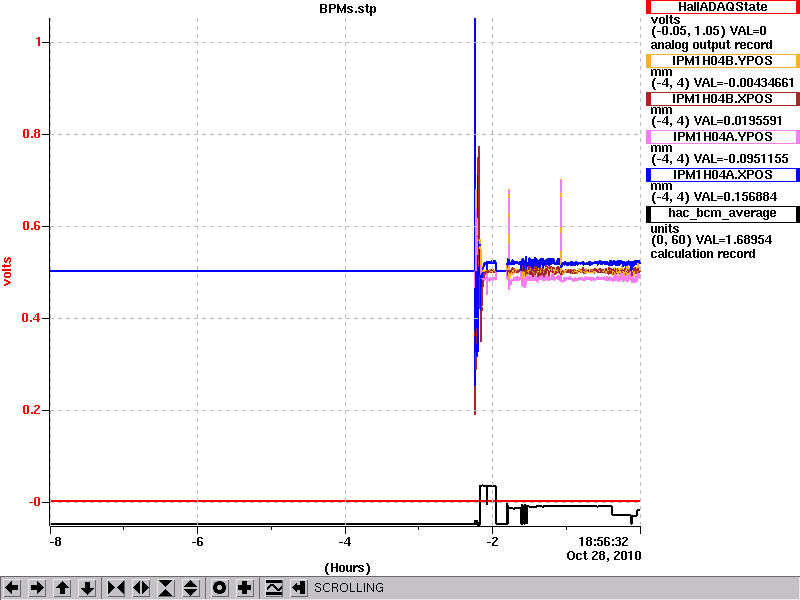This screenshot has height=600, width=800.
Task: Click the x-axis tick label -4
Action: (345, 541)
